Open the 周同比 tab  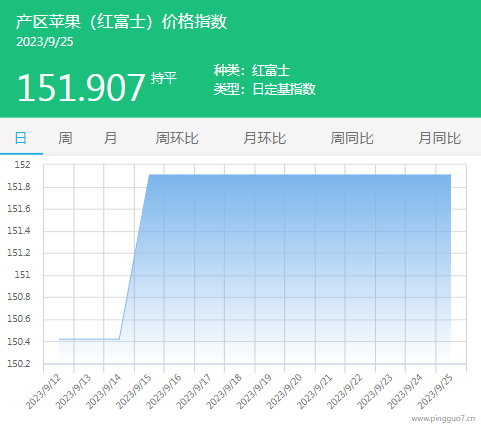352,138
